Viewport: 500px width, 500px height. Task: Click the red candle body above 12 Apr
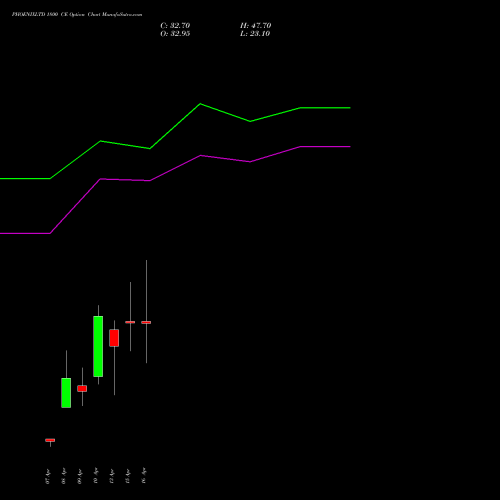coord(114,338)
